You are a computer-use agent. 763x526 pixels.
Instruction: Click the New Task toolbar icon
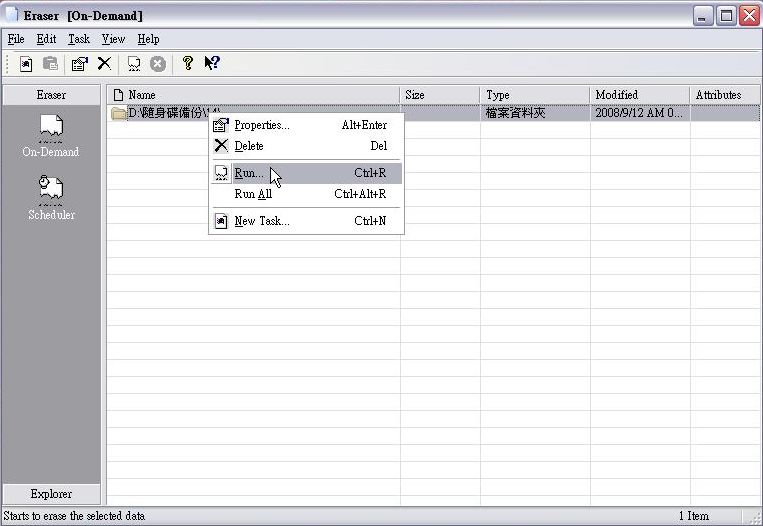pyautogui.click(x=26, y=64)
